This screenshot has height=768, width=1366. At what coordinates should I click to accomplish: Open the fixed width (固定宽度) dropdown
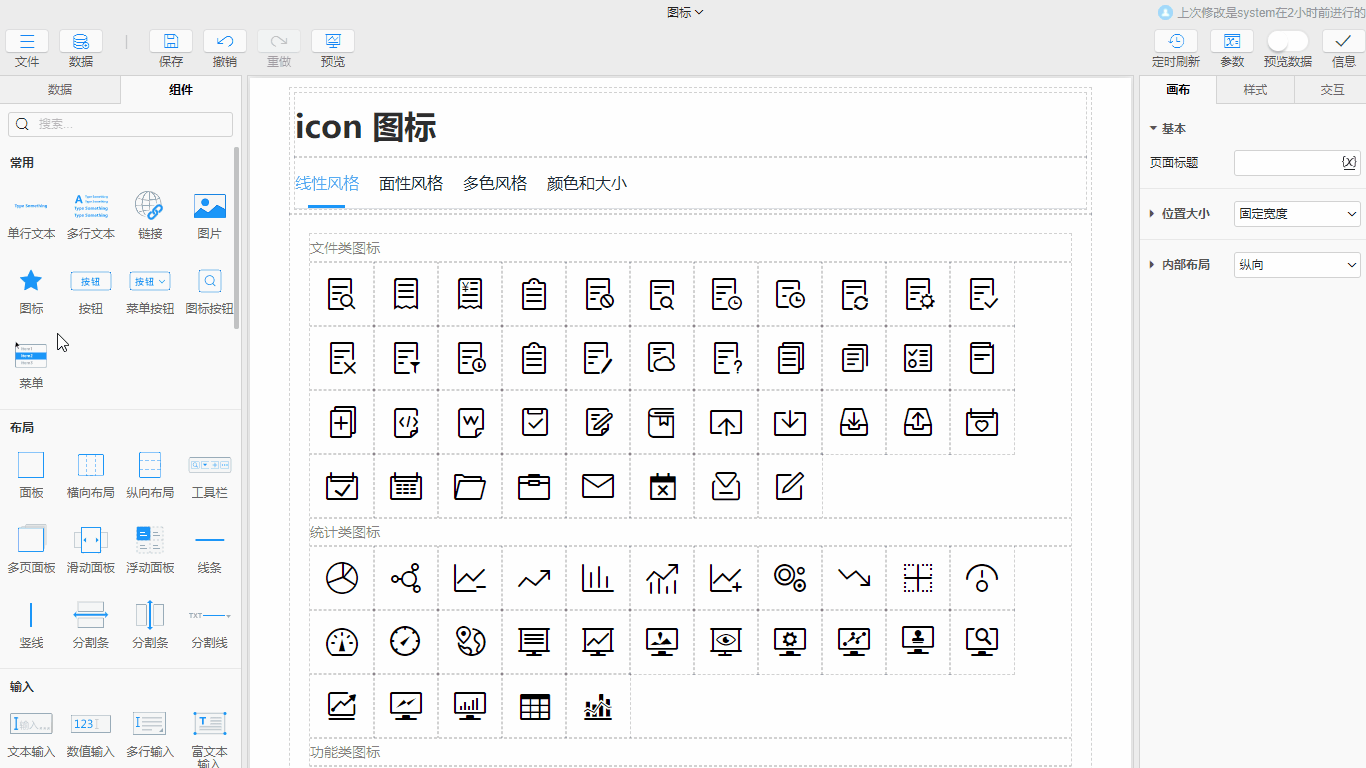tap(1297, 214)
